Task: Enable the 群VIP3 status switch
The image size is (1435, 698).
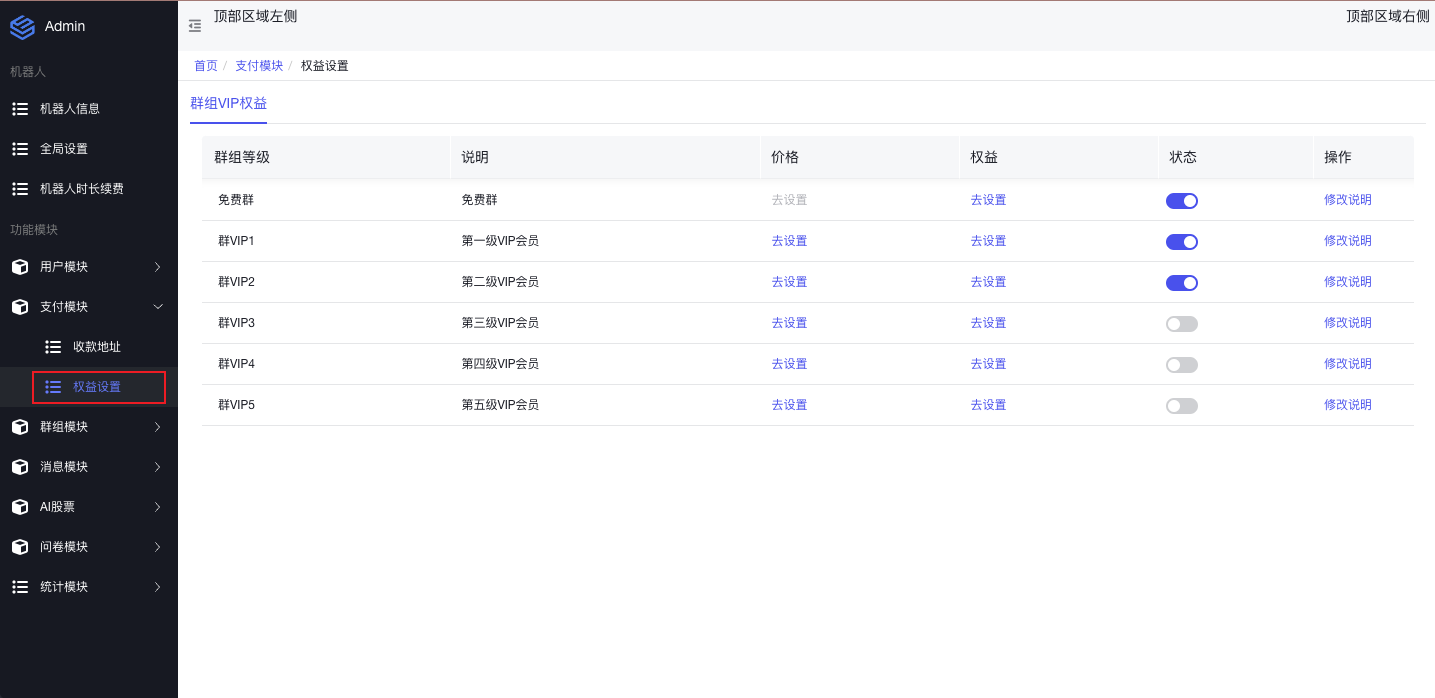Action: click(1181, 324)
